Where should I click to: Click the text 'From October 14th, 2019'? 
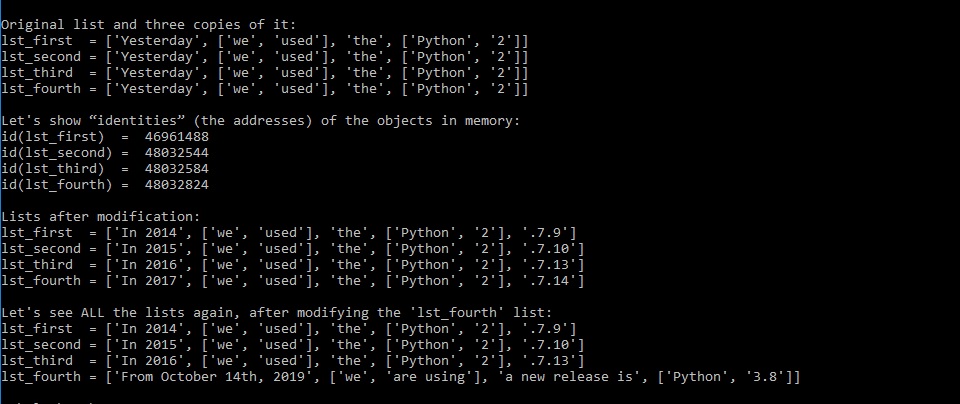[212, 376]
